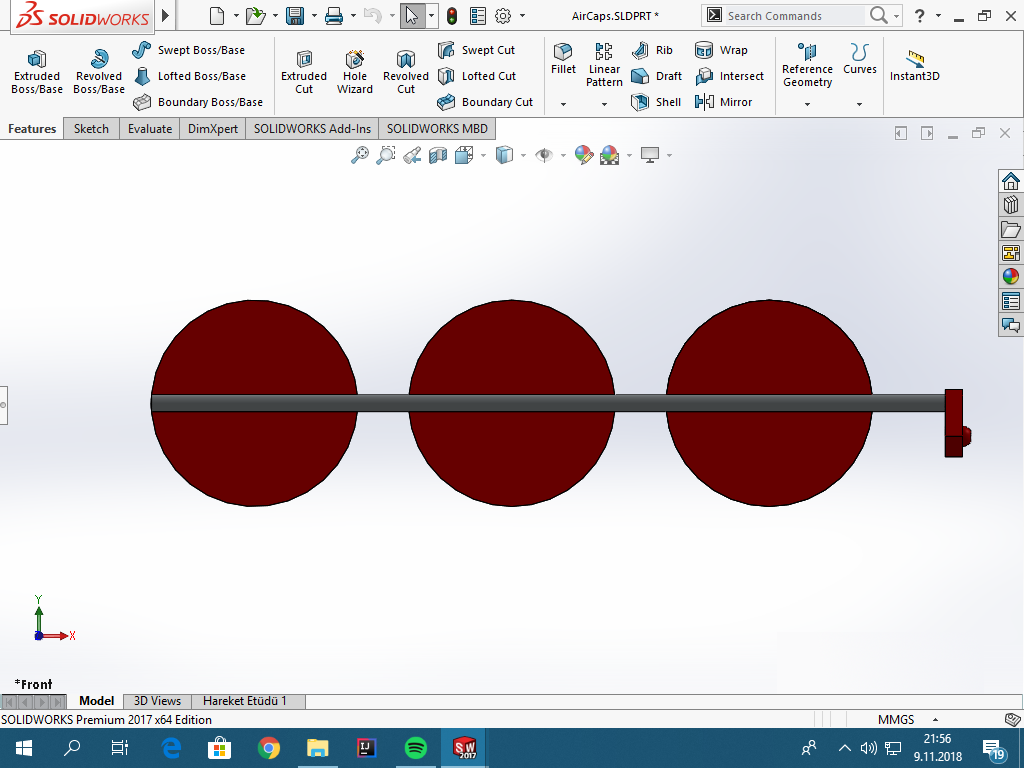
Task: Expand the SOLIDWORKS main menu arrow
Action: 165,15
